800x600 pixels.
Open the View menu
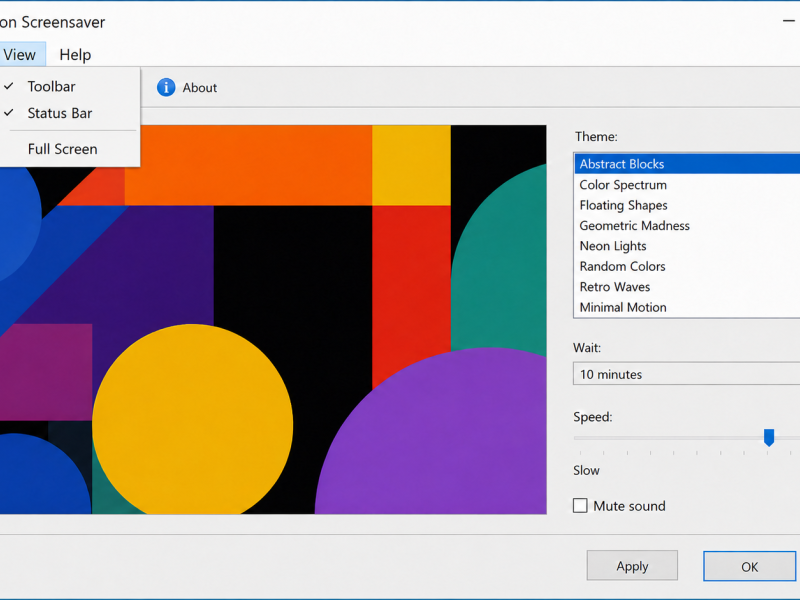click(20, 55)
